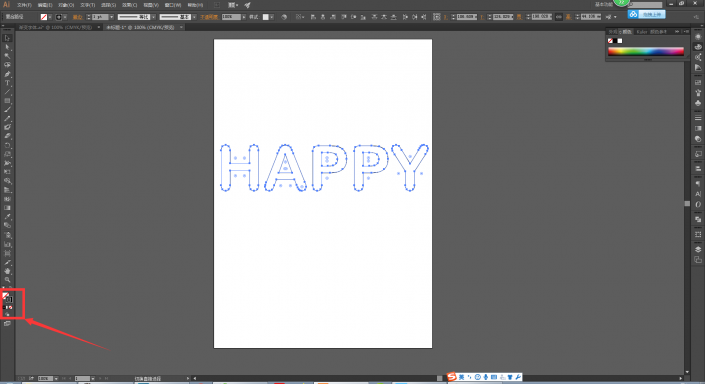Open the Symbols panel club icon
The image size is (705, 384).
[x=698, y=103]
